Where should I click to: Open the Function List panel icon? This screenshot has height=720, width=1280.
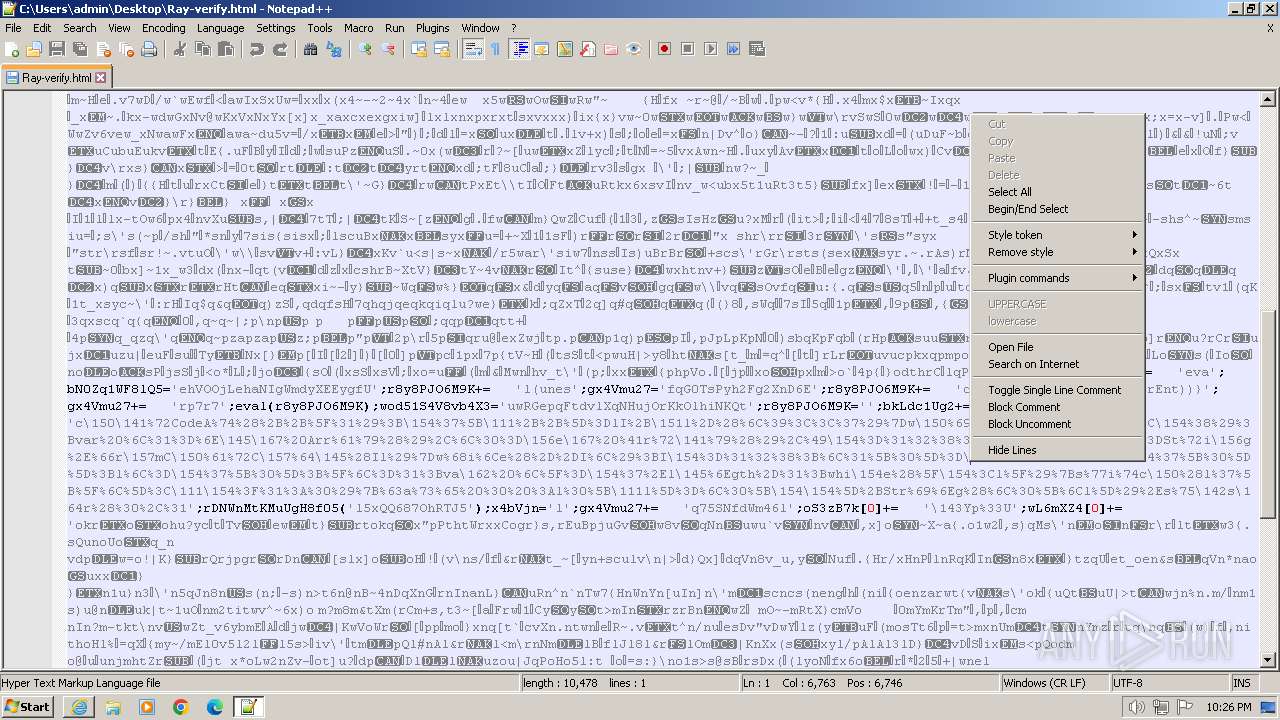[x=587, y=49]
